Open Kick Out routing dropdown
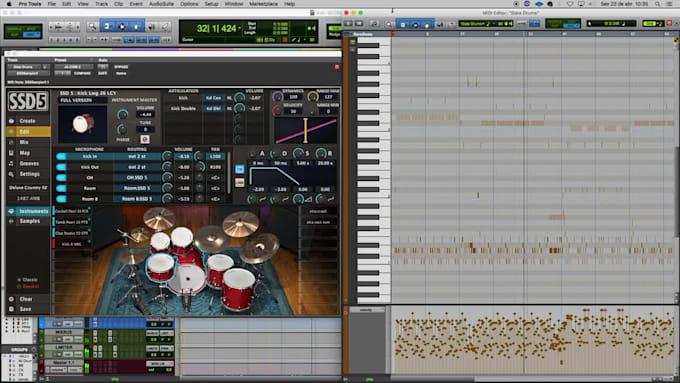 (x=137, y=167)
